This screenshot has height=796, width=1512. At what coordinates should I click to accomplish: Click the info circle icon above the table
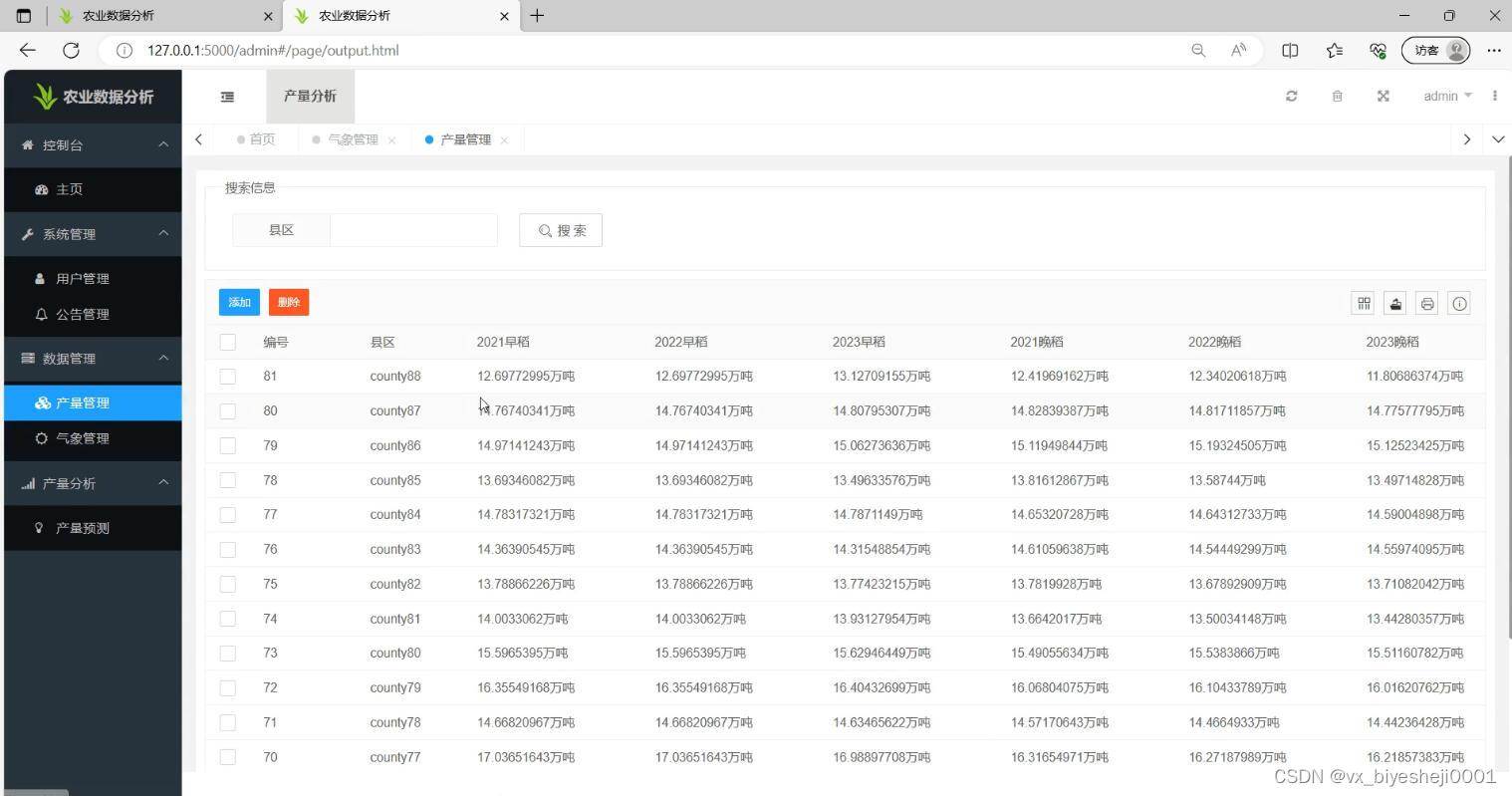1458,303
